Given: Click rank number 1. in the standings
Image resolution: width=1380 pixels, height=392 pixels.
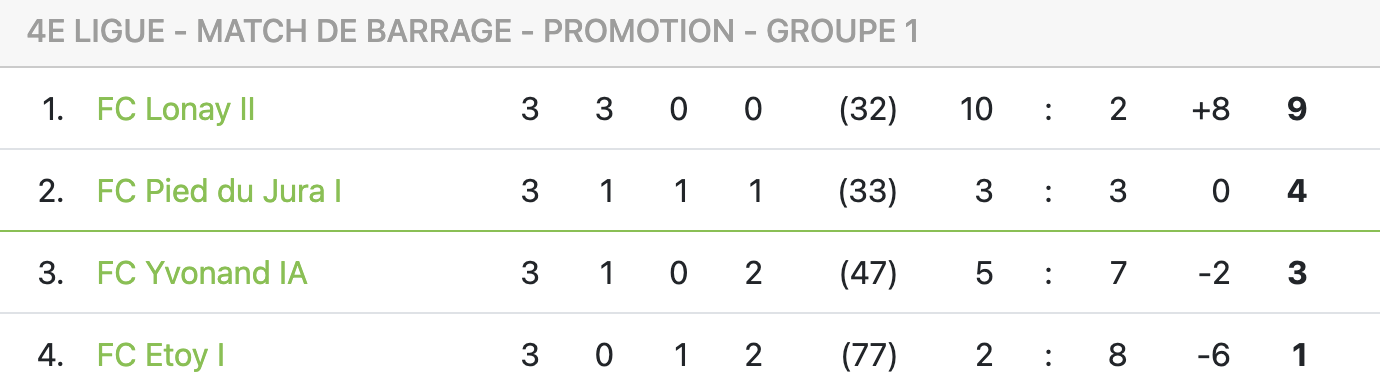Looking at the screenshot, I should click(x=53, y=109).
